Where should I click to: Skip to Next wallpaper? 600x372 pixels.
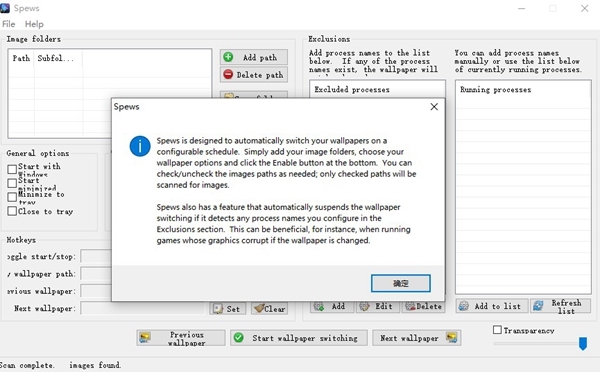(x=416, y=338)
